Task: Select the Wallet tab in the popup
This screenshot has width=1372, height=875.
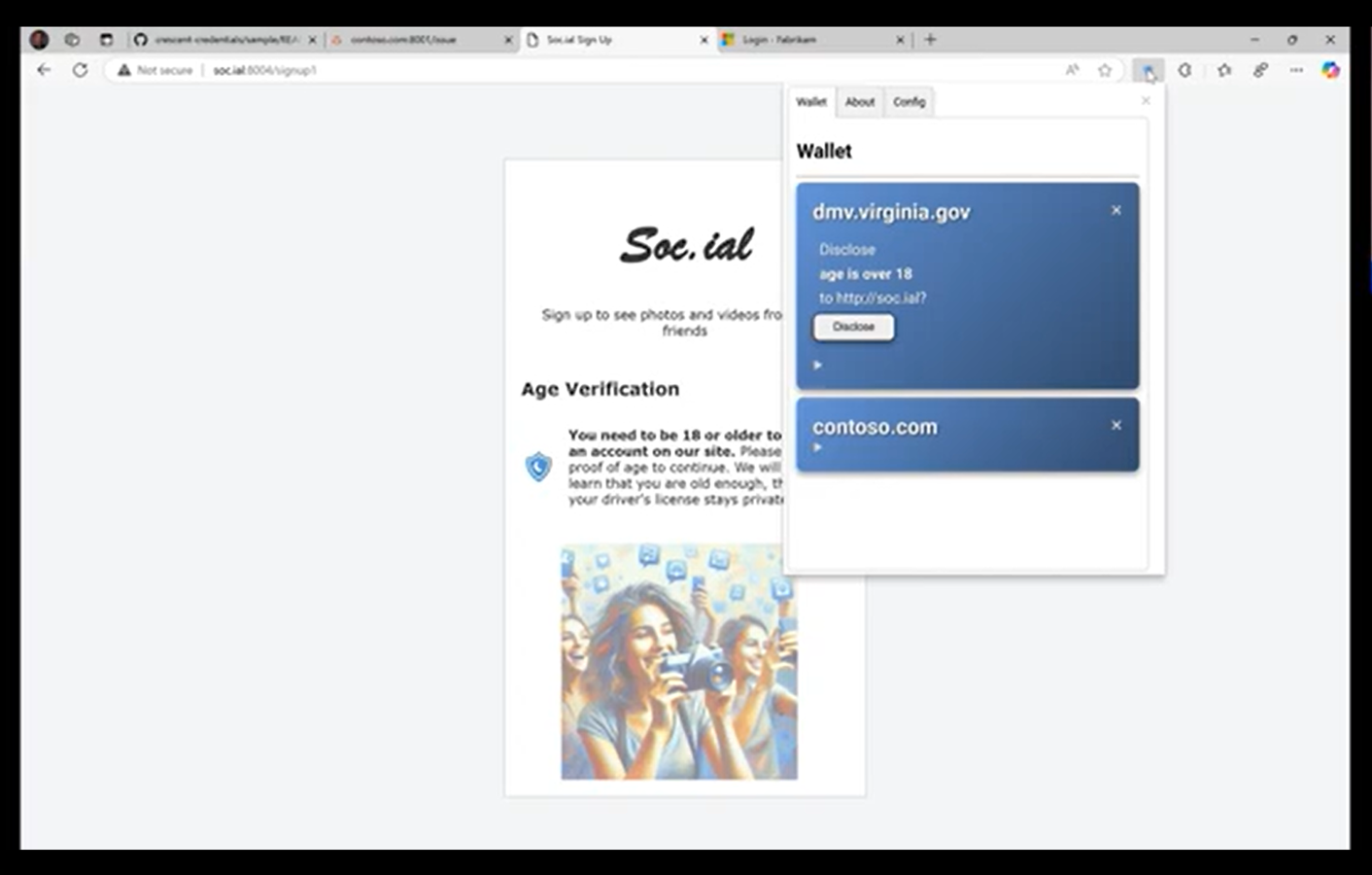Action: coord(811,102)
